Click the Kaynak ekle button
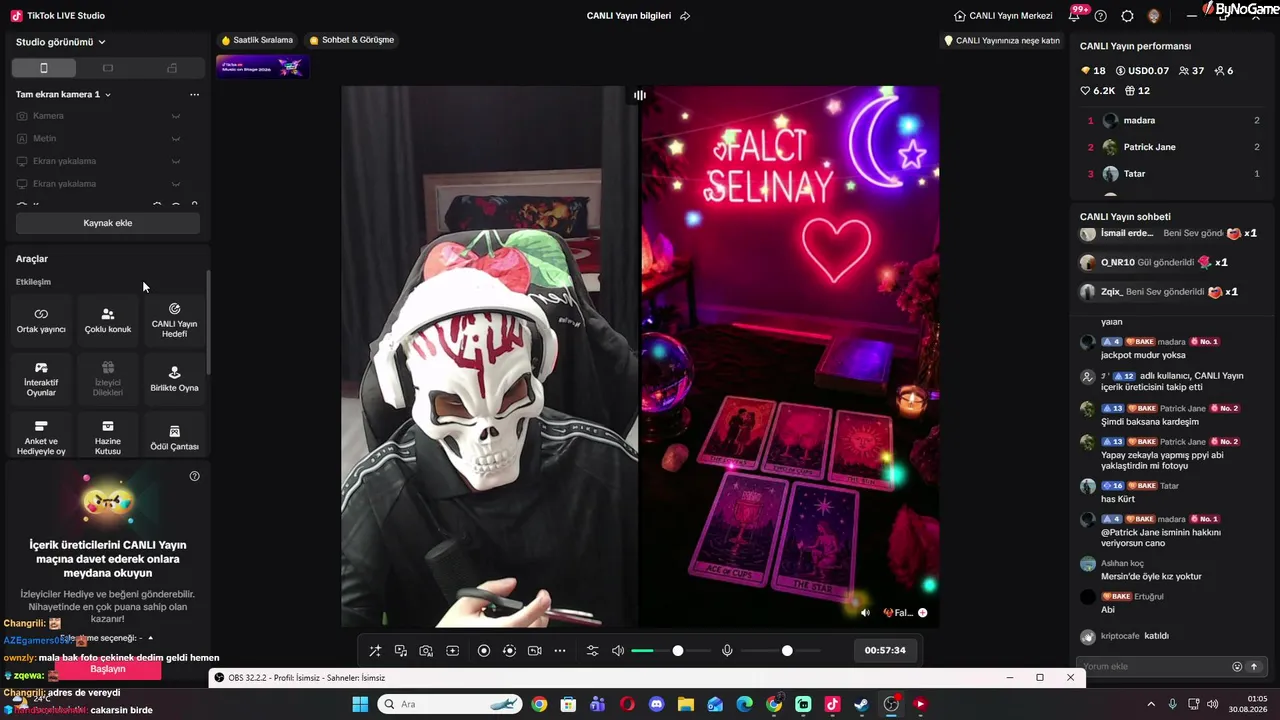The image size is (1280, 720). click(107, 223)
